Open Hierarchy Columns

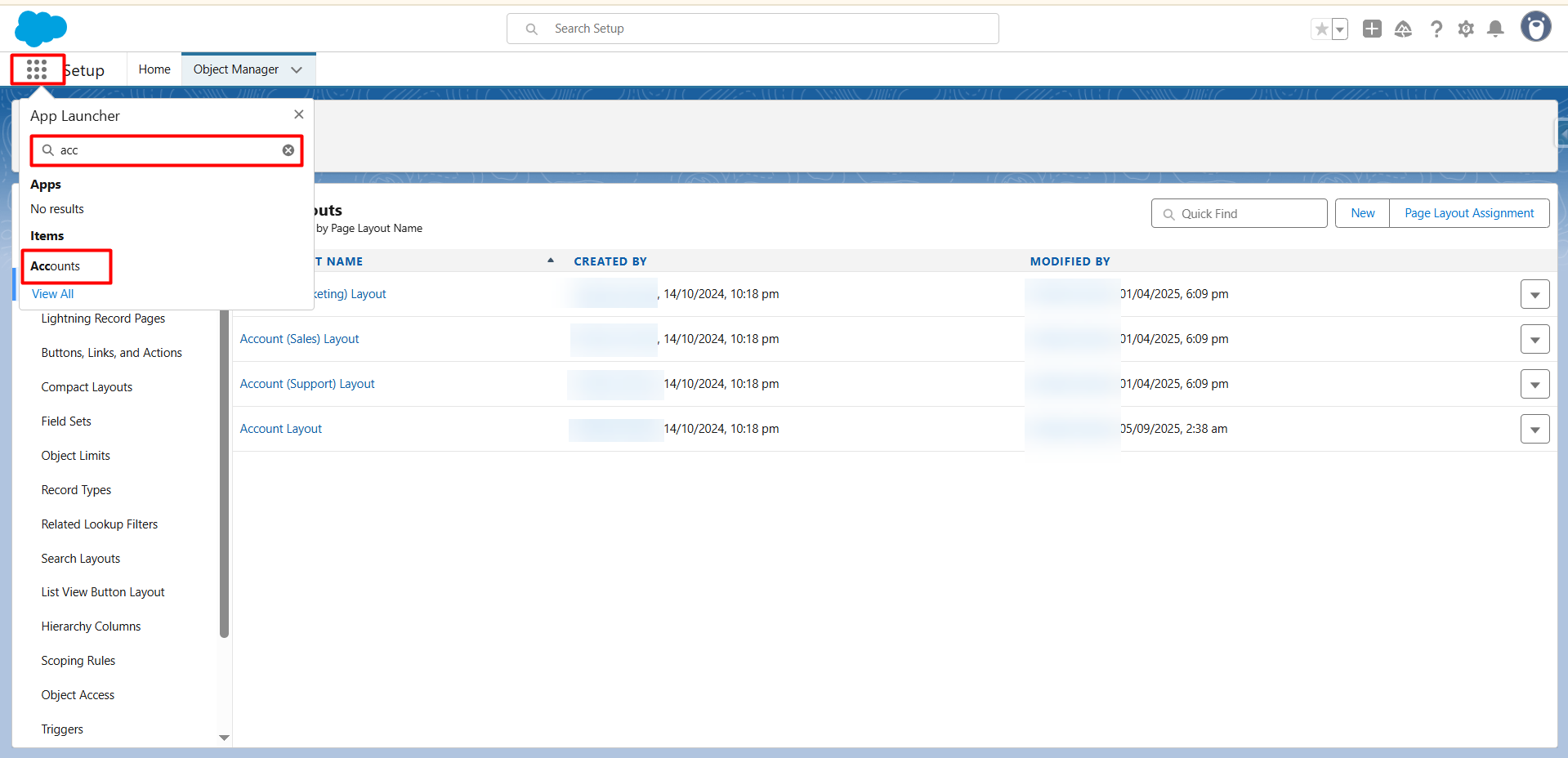[x=91, y=626]
